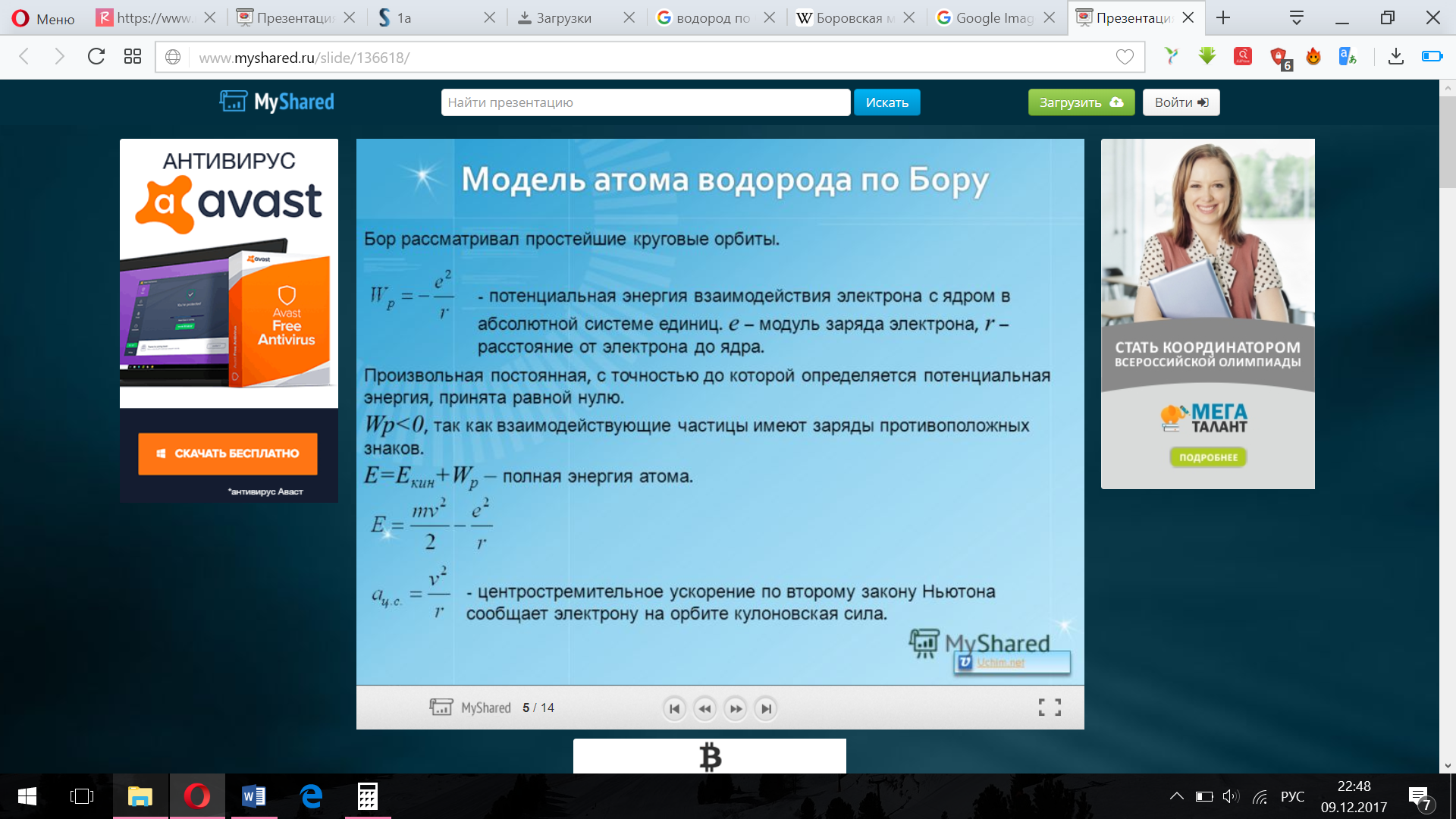Click the Искать search button

pyautogui.click(x=886, y=102)
